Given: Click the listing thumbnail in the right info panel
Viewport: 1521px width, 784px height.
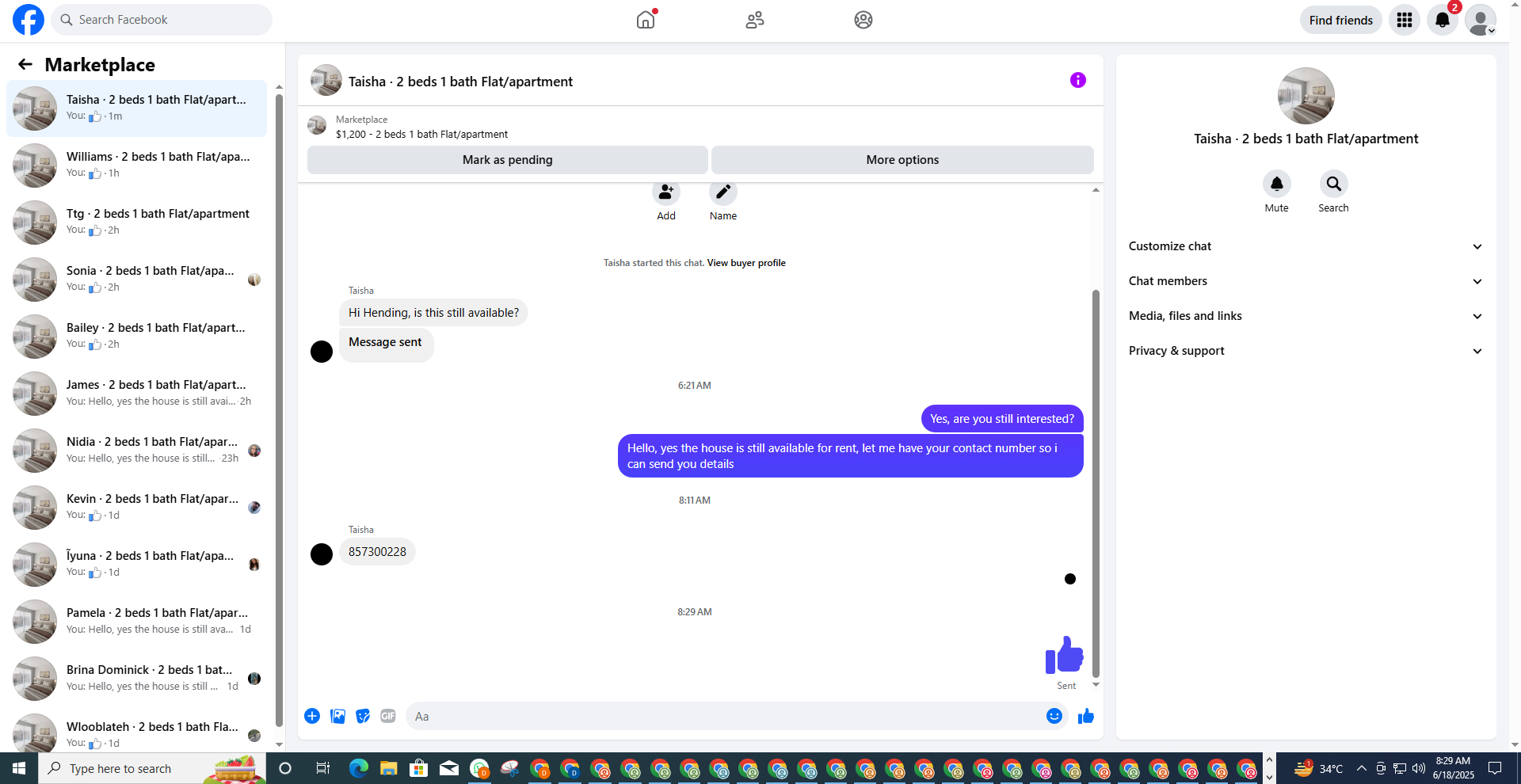Looking at the screenshot, I should click(x=1306, y=96).
